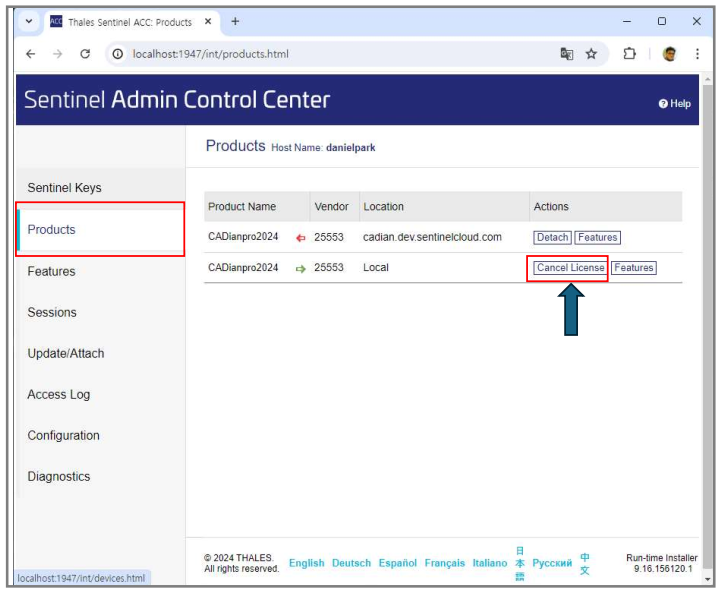Open the browser extensions menu
The image size is (718, 589).
tap(630, 54)
